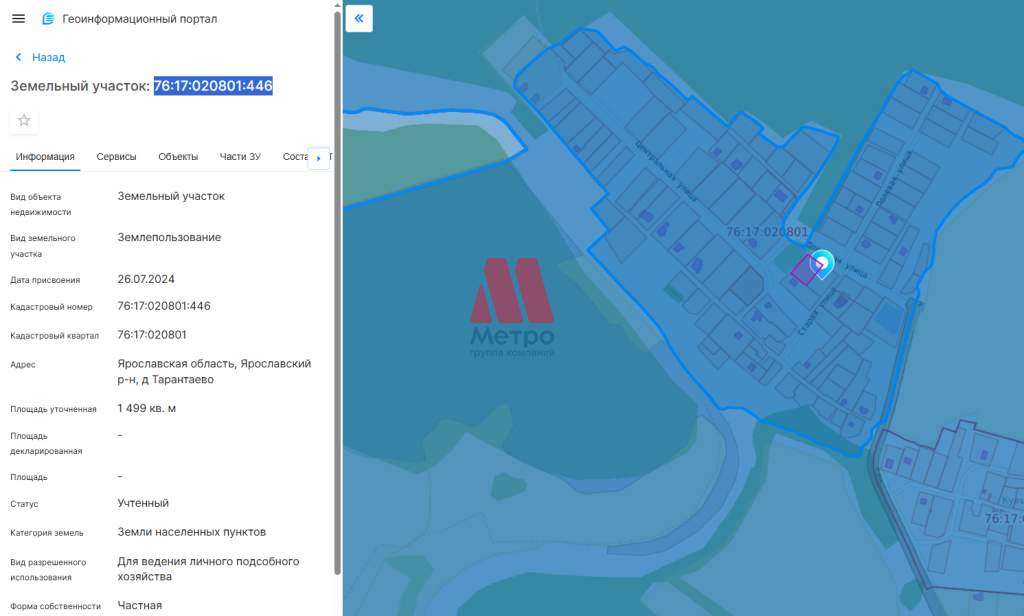
Task: Go back via the Назад link
Action: (x=48, y=58)
